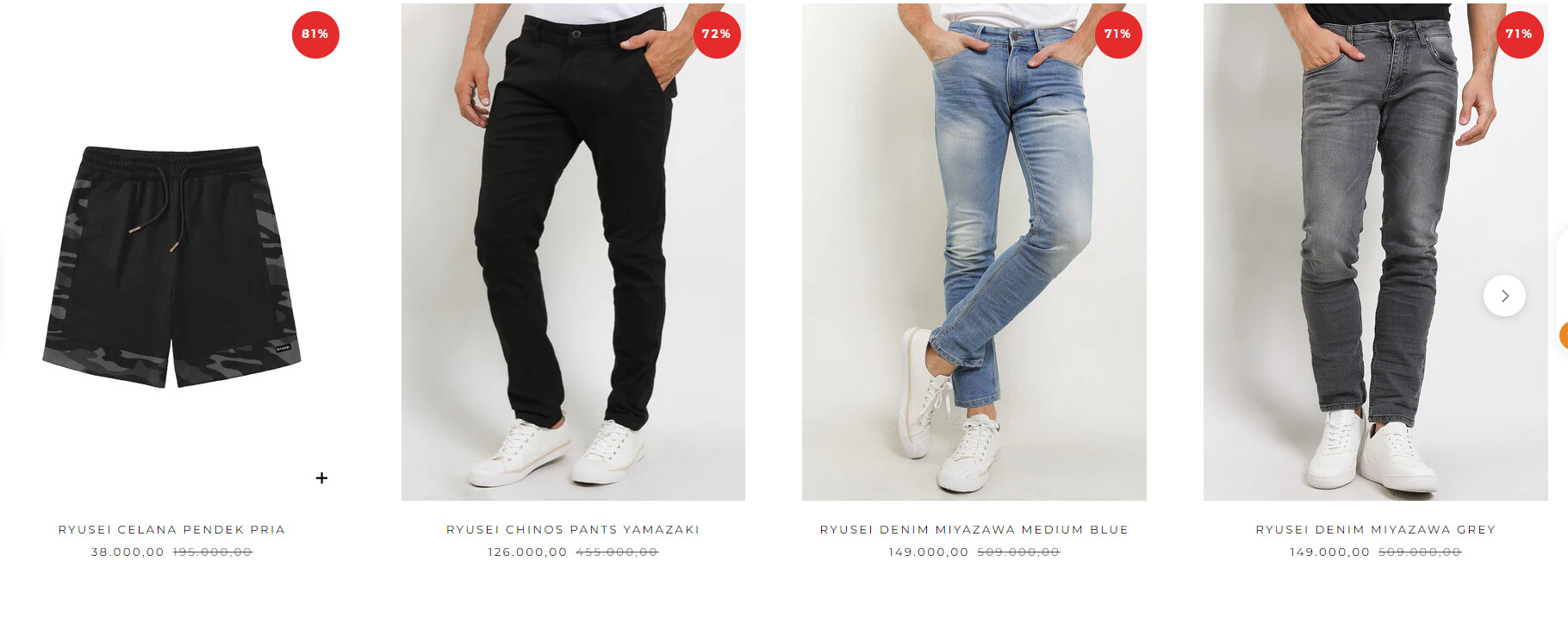Click the 126.000,00 sale price

[527, 552]
